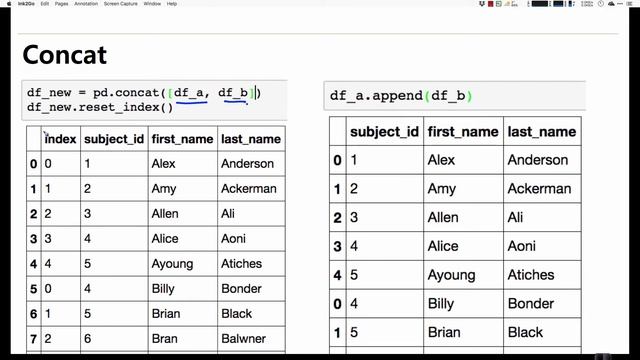Click the 'last_name' header in left table
Image resolution: width=640 pixels, height=360 pixels.
[x=251, y=139]
